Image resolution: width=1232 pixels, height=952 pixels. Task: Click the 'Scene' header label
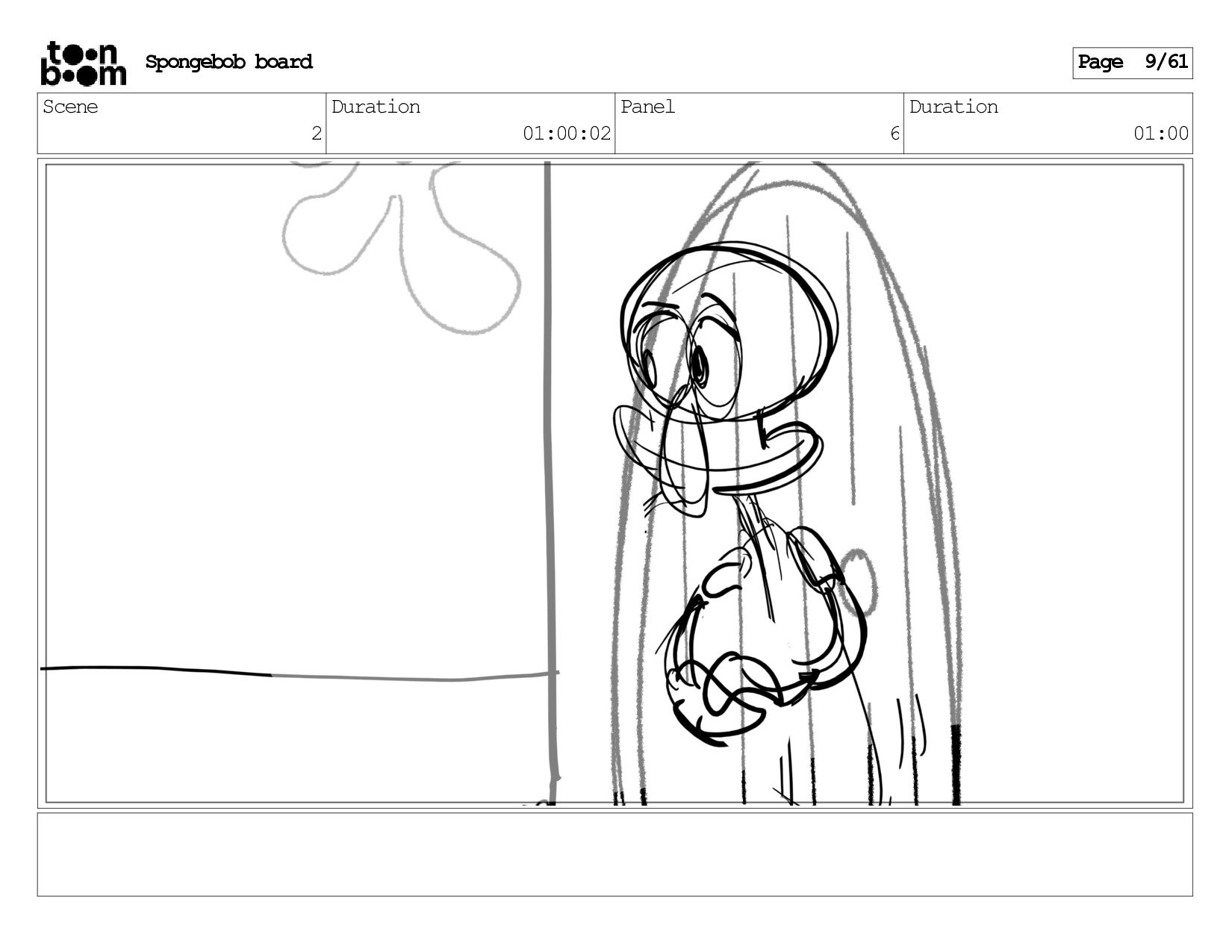70,107
